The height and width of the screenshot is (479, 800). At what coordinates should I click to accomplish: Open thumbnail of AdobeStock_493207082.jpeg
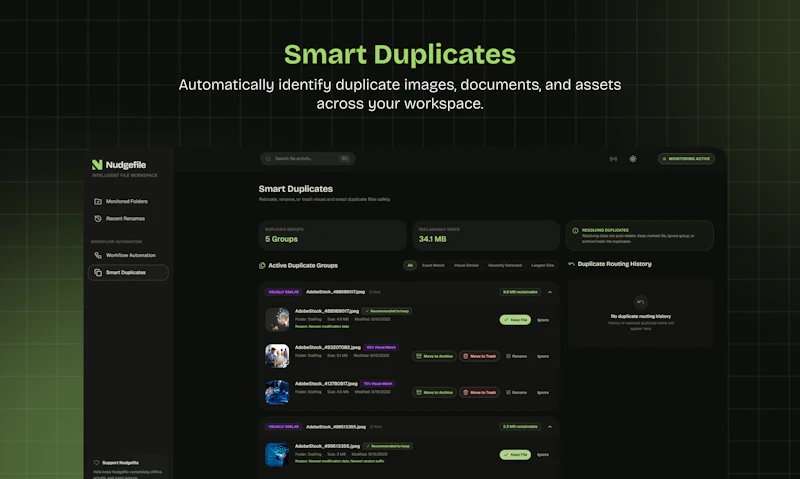click(x=277, y=356)
